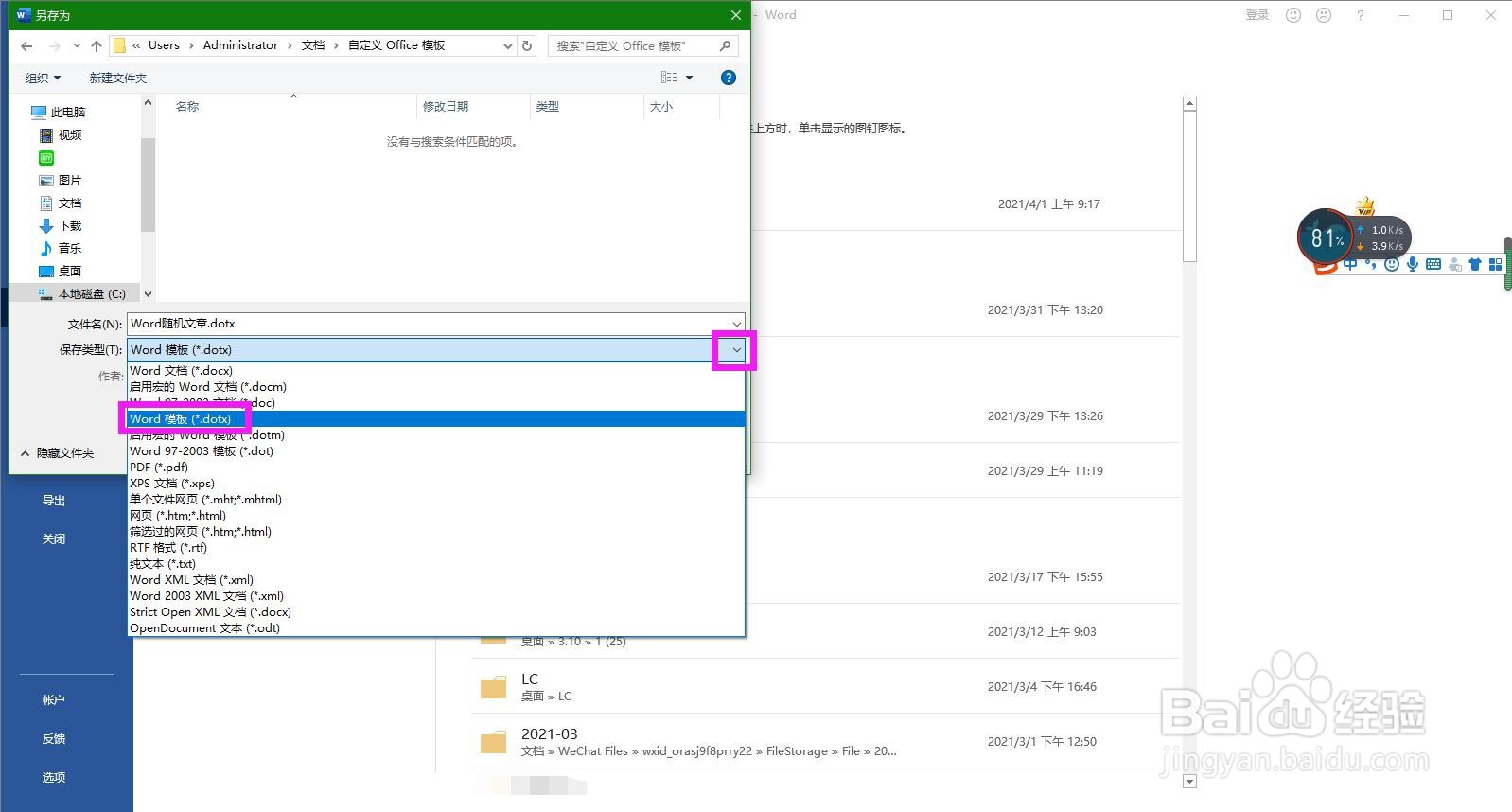Go up one folder level
This screenshot has height=812, width=1512.
coord(97,45)
